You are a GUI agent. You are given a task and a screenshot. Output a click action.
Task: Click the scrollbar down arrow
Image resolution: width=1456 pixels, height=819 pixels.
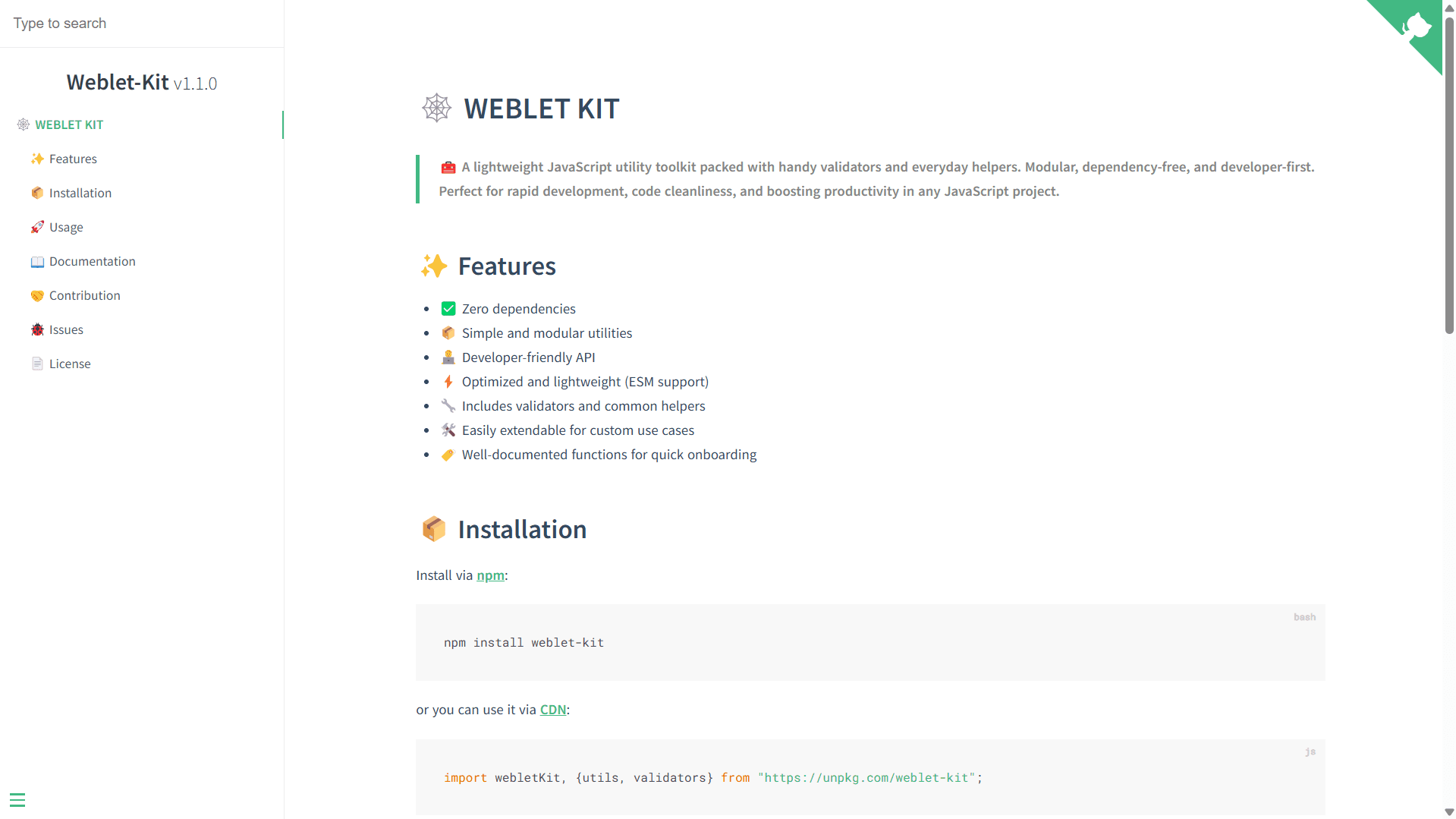(x=1448, y=811)
